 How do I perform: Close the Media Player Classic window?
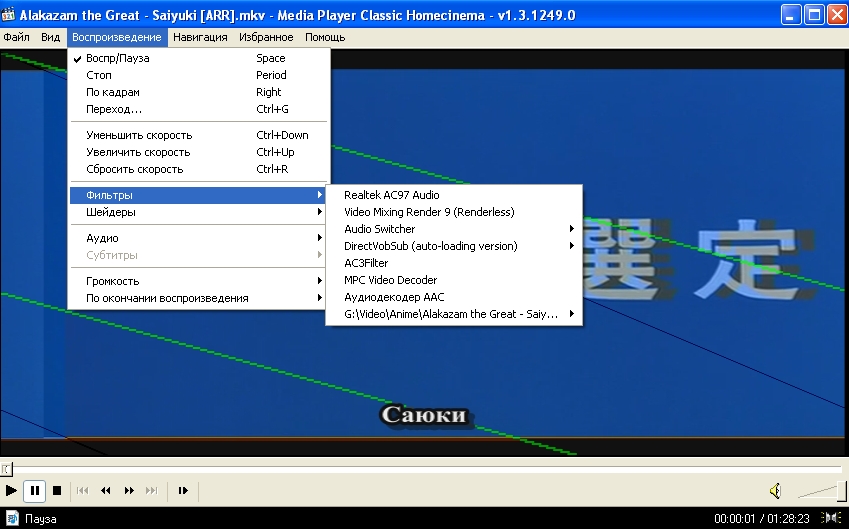pyautogui.click(x=837, y=15)
